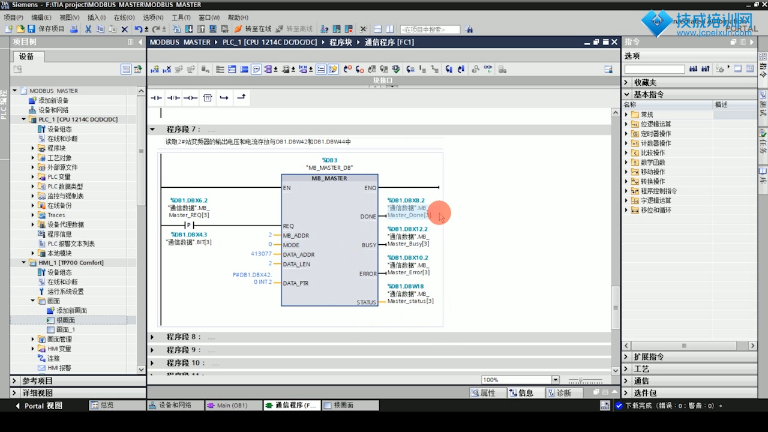Collapse the 基本指令 section
This screenshot has height=432, width=768.
[x=626, y=94]
